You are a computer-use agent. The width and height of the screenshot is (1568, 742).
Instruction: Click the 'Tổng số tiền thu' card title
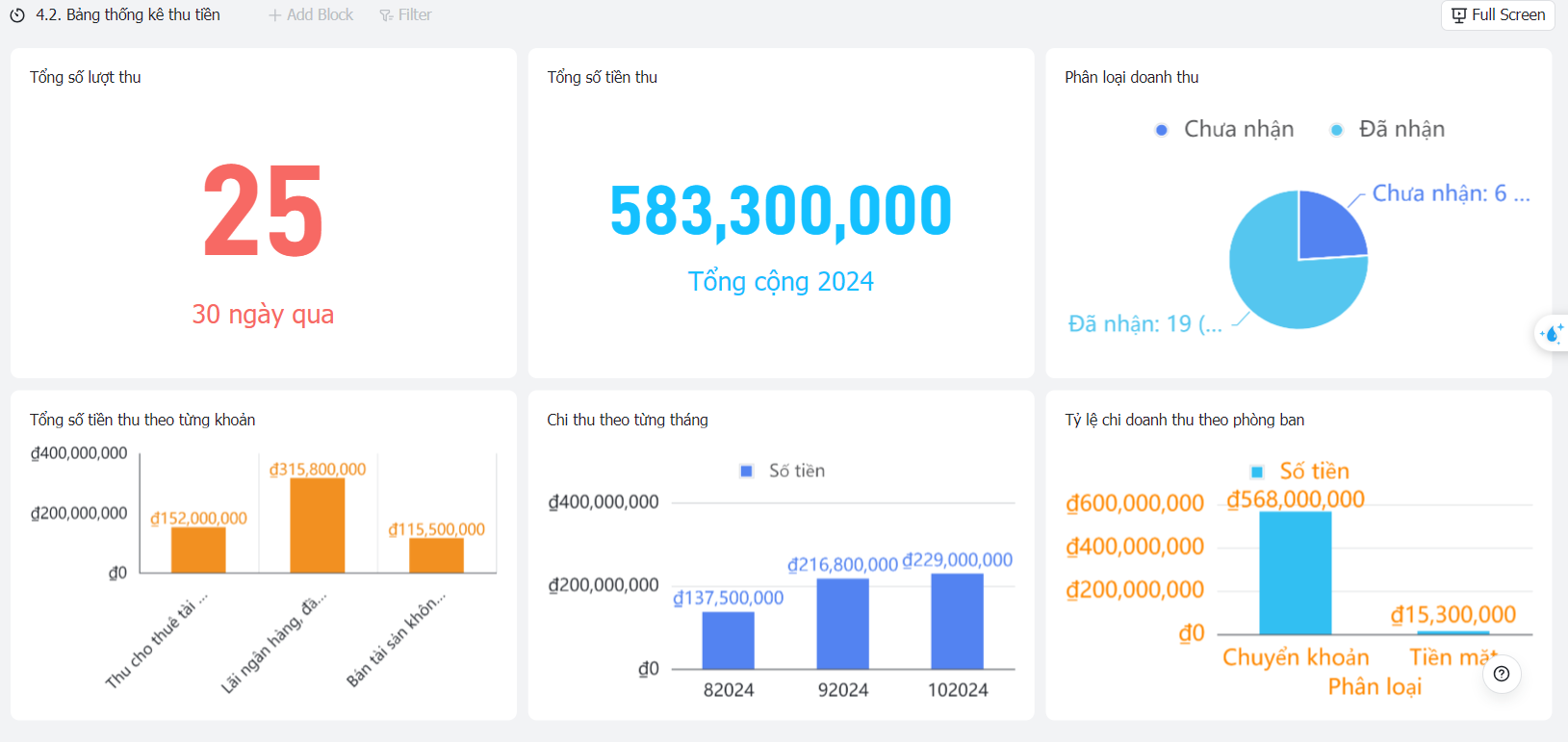(x=603, y=77)
